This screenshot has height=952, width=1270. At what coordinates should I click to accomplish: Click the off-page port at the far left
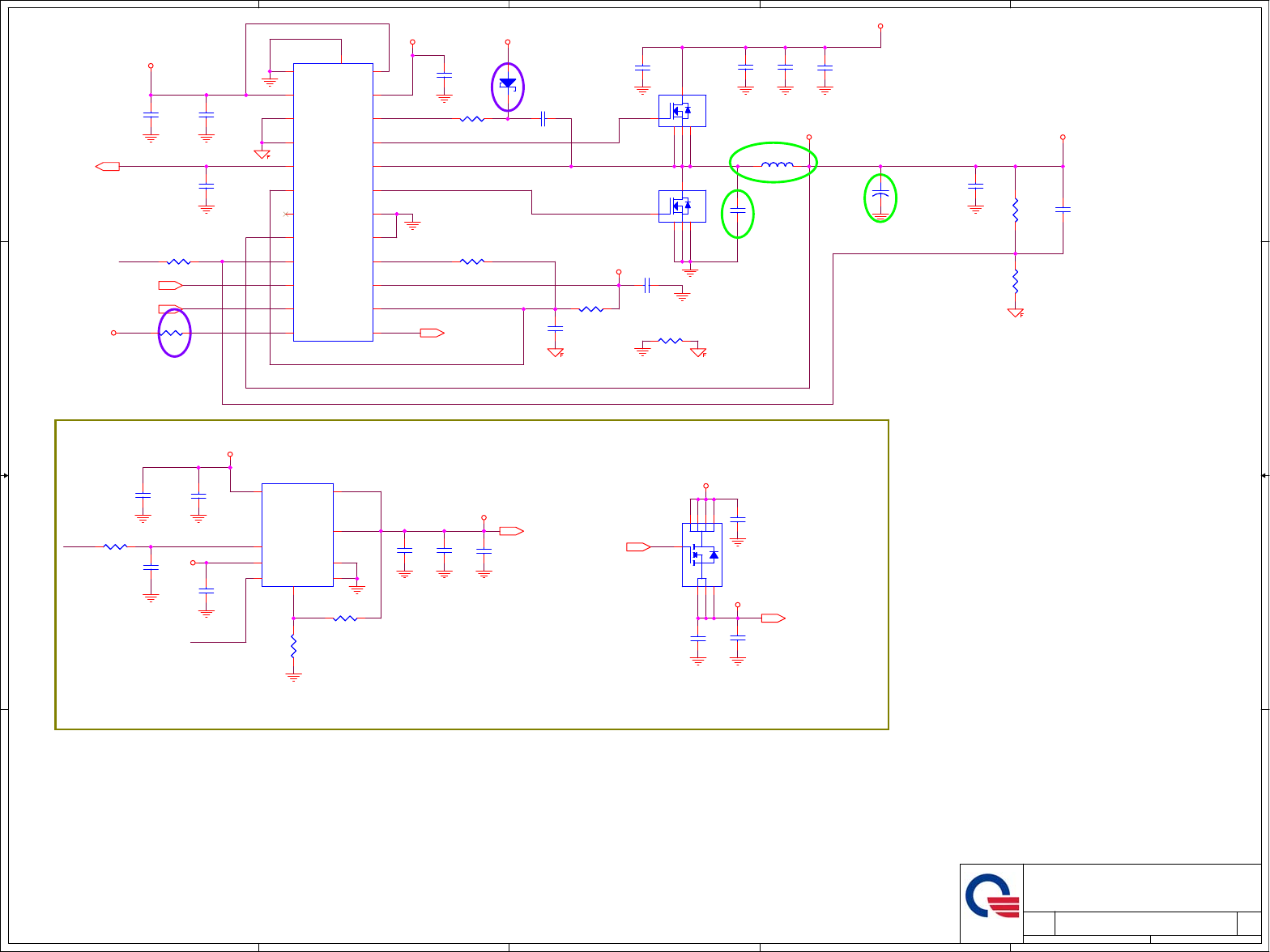107,167
